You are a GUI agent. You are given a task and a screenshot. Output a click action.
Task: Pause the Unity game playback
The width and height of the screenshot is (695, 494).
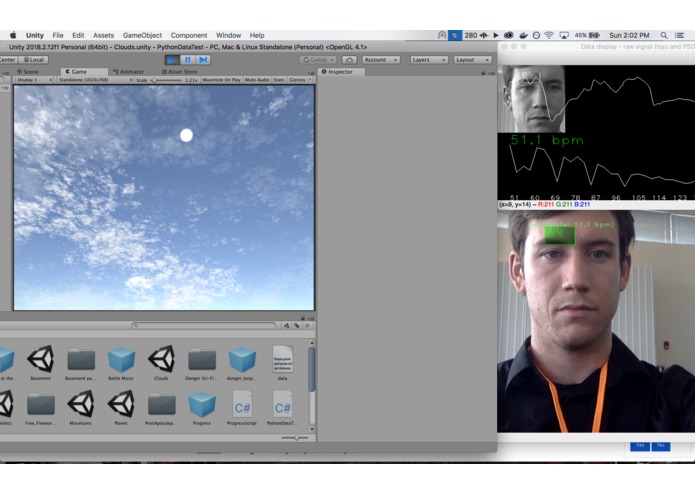(x=187, y=60)
